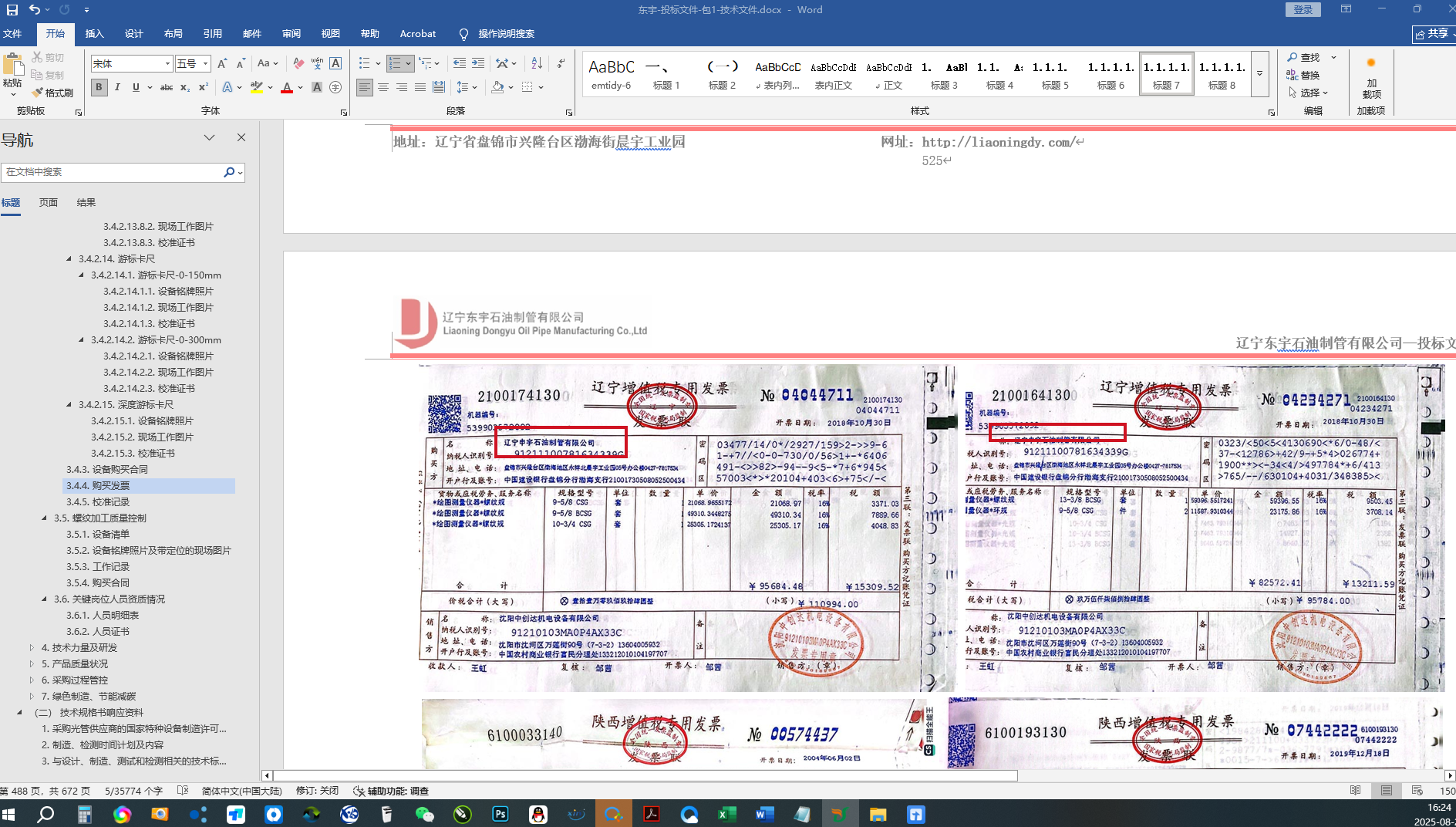This screenshot has height=827, width=1456.
Task: Center align the paragraph
Action: [x=383, y=88]
